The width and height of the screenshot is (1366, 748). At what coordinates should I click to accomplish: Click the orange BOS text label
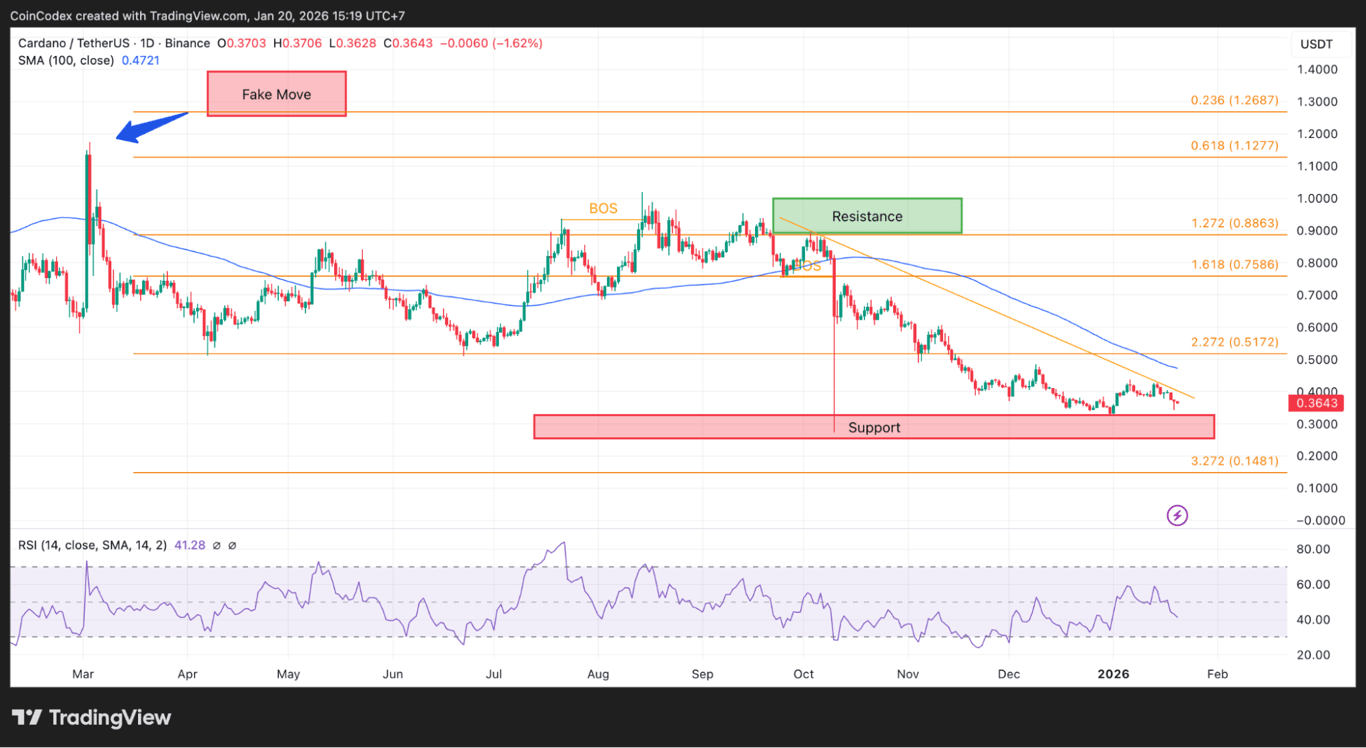[x=601, y=208]
